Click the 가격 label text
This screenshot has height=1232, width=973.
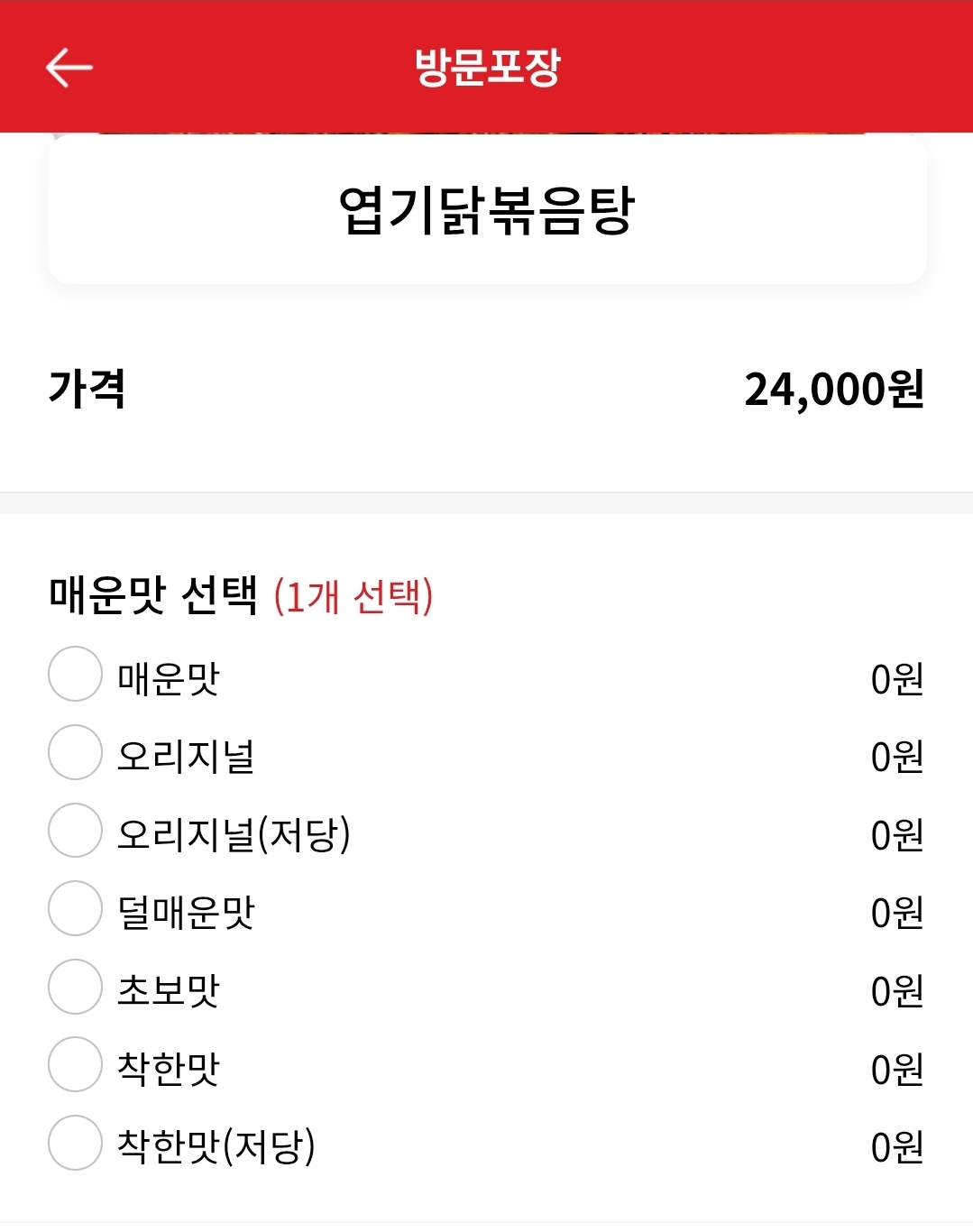click(x=87, y=390)
